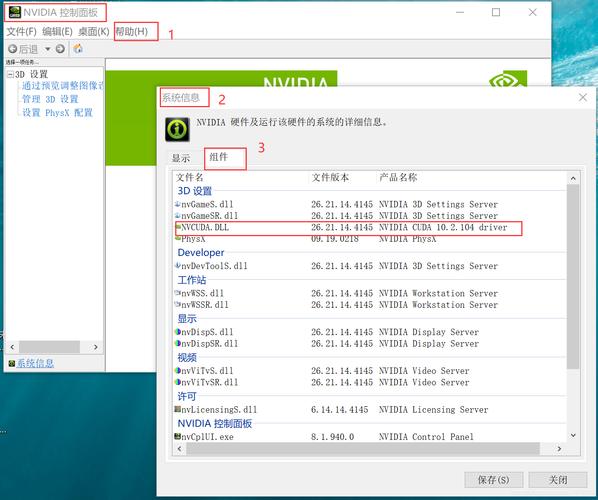Screen dimensions: 598x500
Task: Click the 产品名称 column header
Action: tap(398, 177)
